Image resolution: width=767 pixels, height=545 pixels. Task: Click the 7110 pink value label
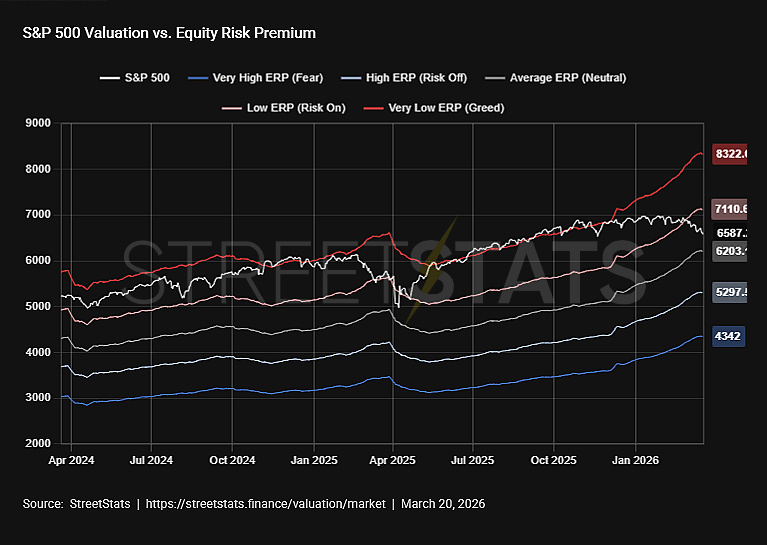(x=729, y=209)
